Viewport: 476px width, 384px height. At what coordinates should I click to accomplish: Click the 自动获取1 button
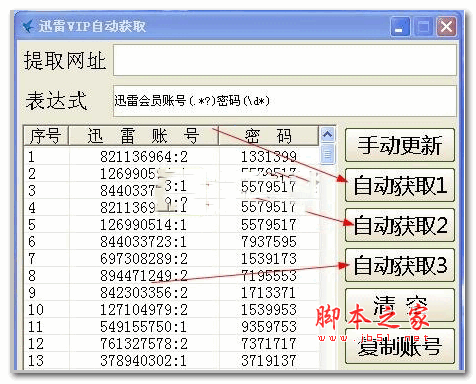pyautogui.click(x=400, y=185)
